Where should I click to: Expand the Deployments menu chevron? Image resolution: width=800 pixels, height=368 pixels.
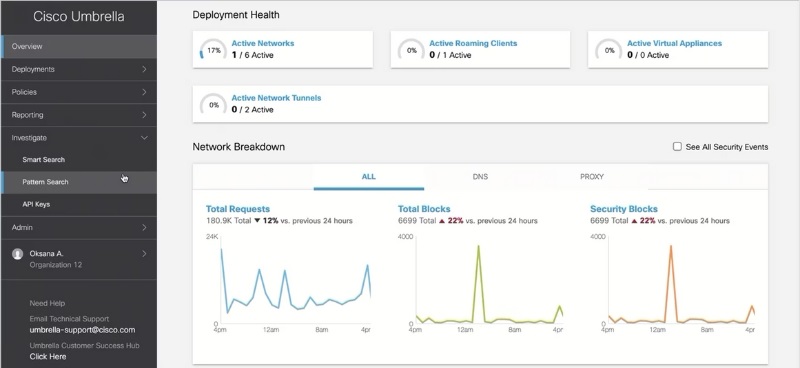tap(144, 69)
